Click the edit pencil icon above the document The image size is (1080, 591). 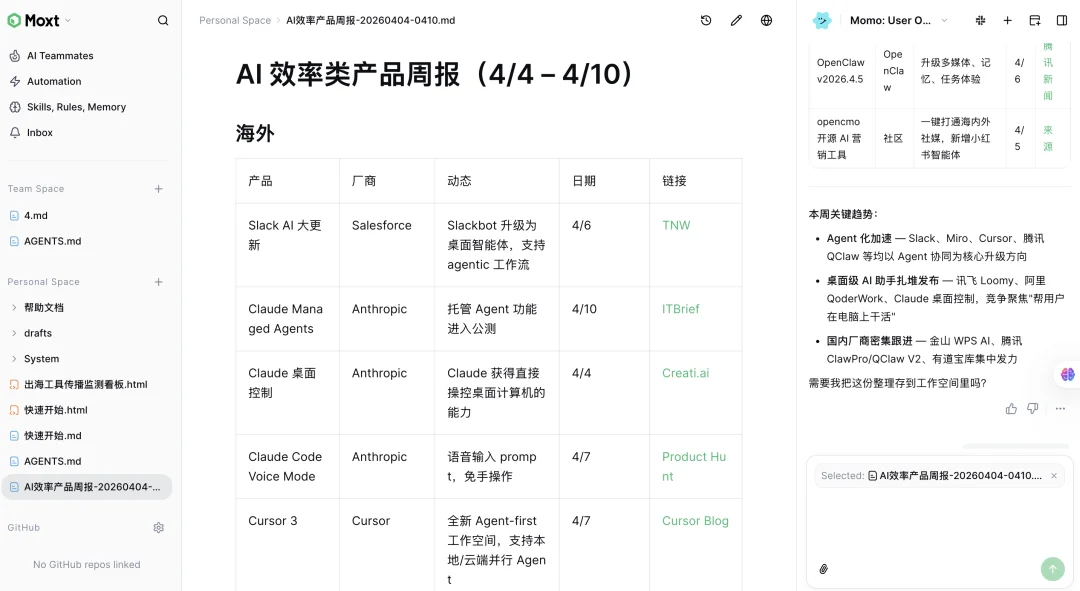click(737, 19)
